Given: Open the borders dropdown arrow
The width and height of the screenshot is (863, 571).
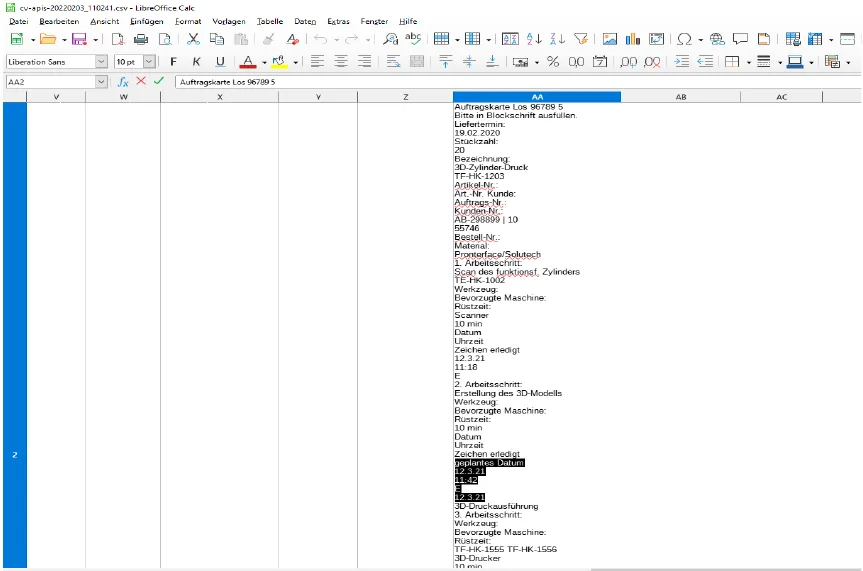Looking at the screenshot, I should click(749, 62).
